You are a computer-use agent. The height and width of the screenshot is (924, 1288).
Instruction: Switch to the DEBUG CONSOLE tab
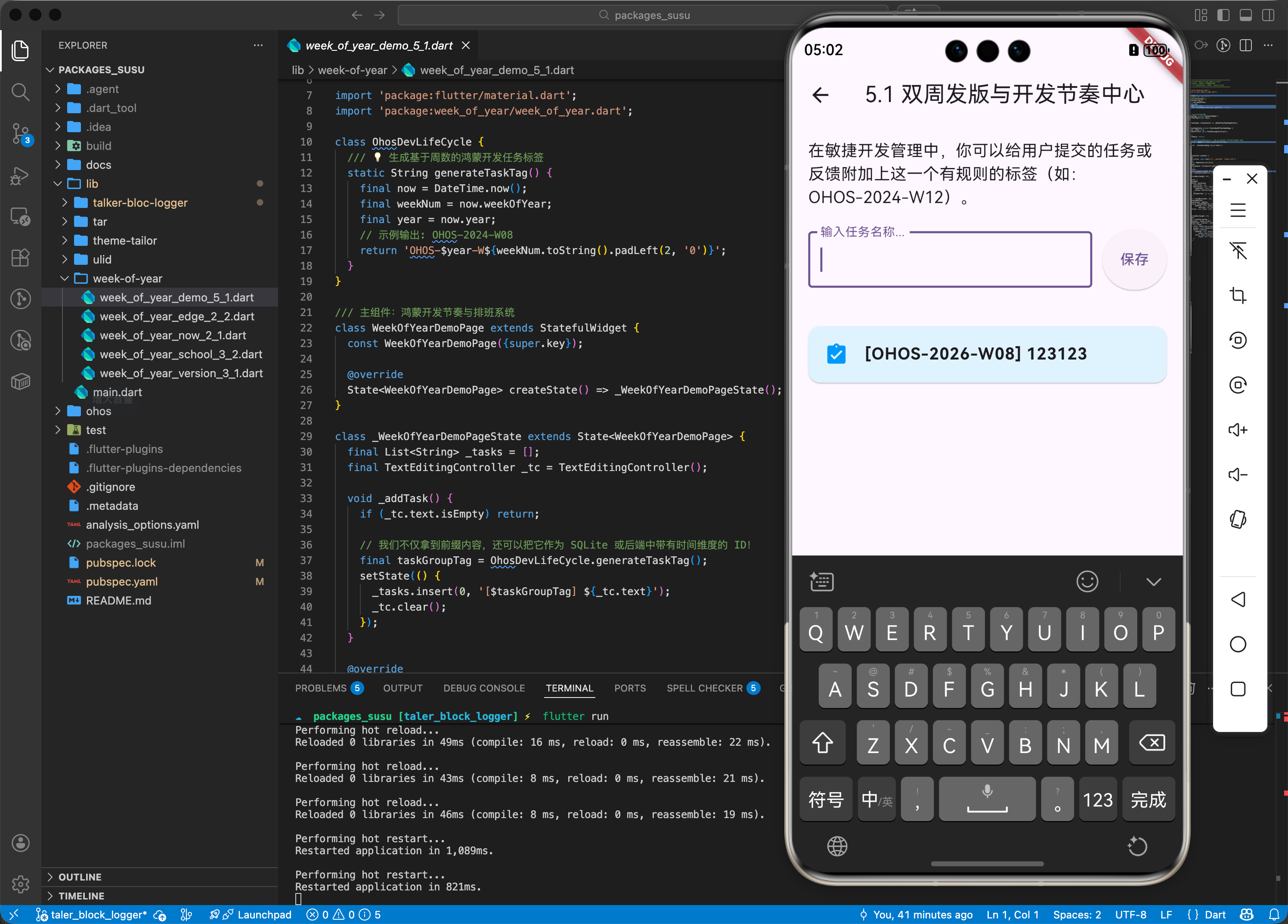coord(484,688)
